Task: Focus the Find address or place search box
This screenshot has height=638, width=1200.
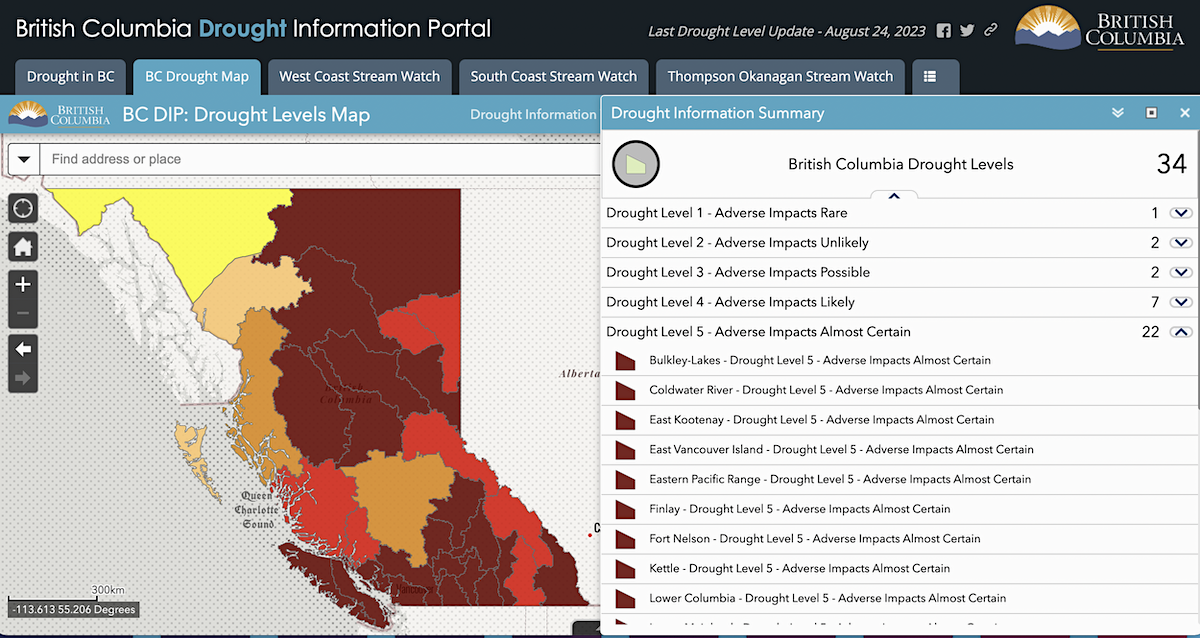Action: (320, 159)
